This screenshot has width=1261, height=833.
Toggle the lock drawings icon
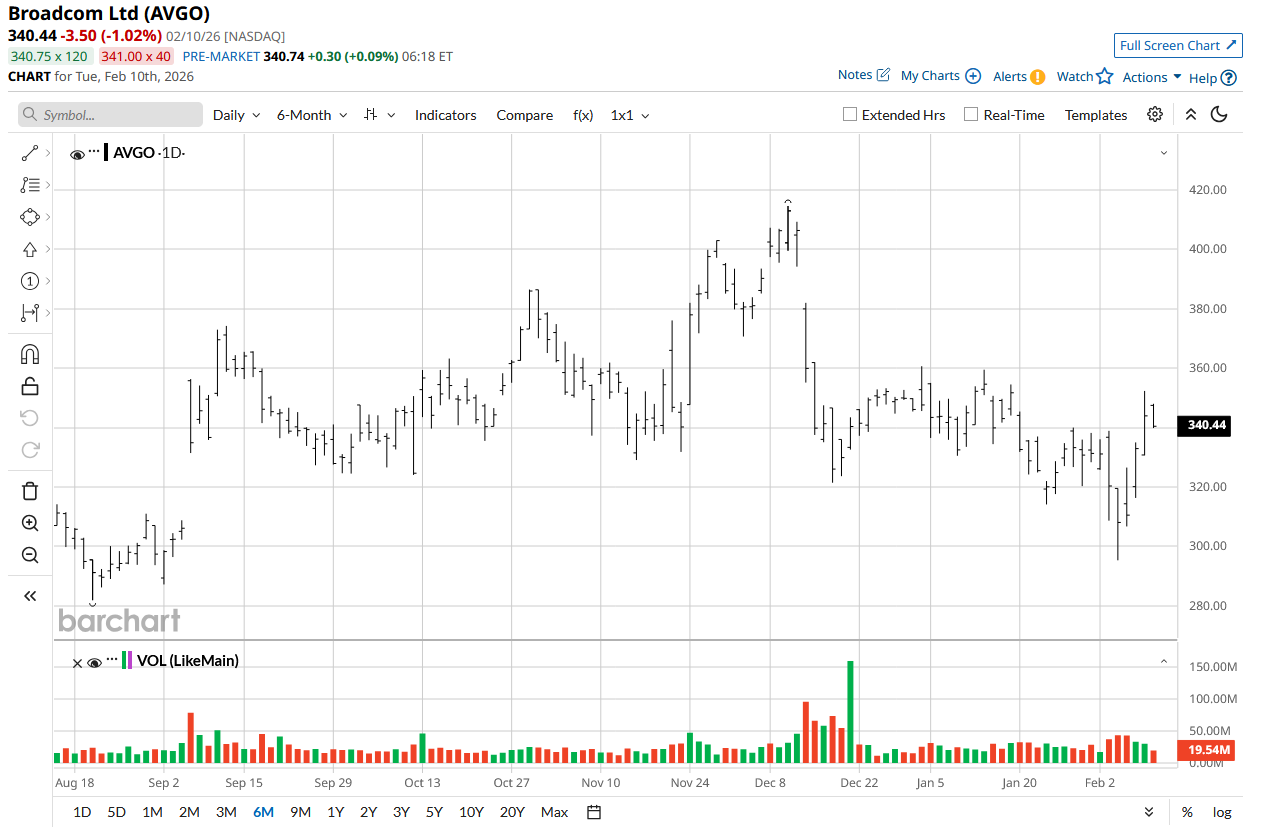[x=29, y=386]
